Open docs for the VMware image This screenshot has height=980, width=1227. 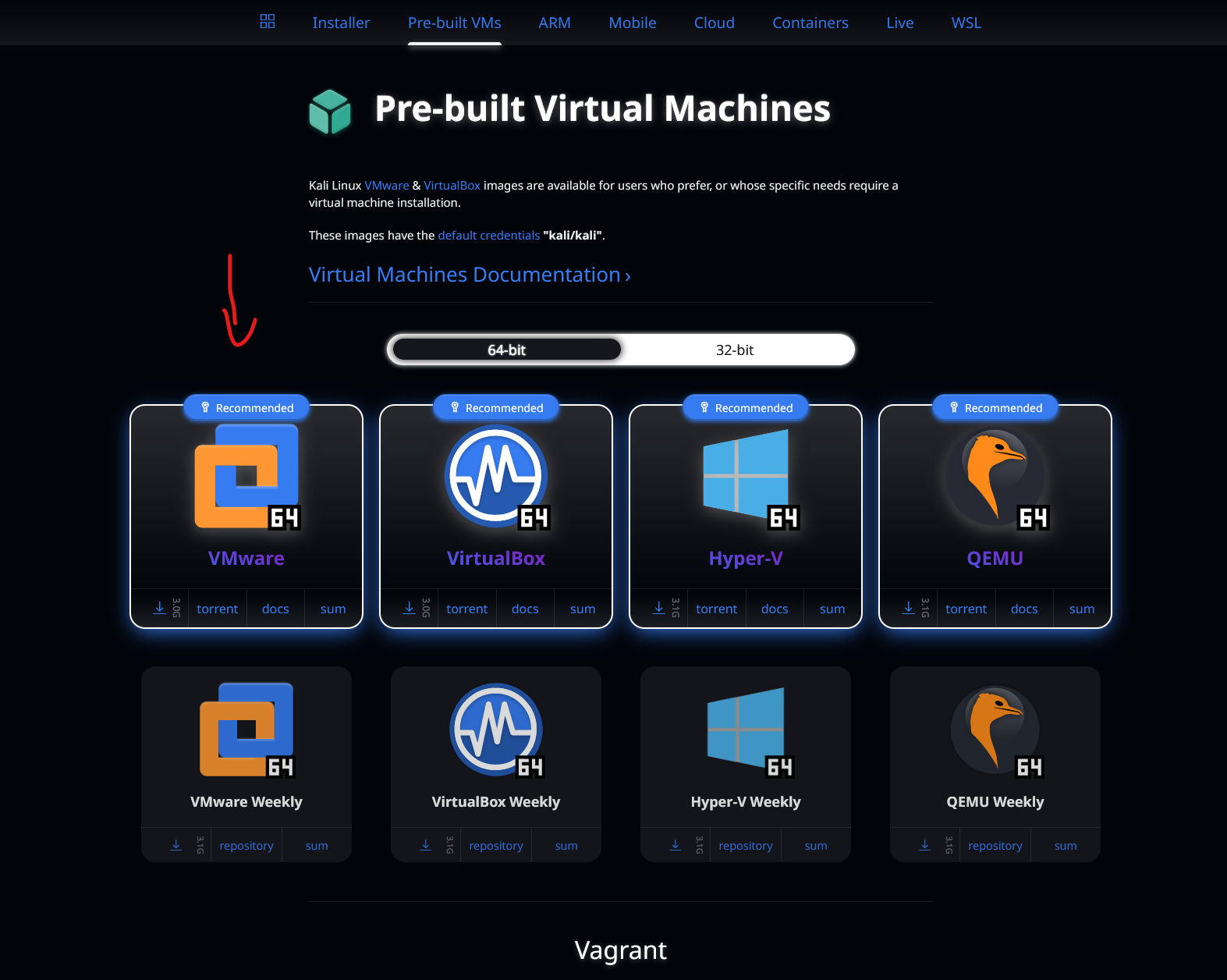point(275,609)
